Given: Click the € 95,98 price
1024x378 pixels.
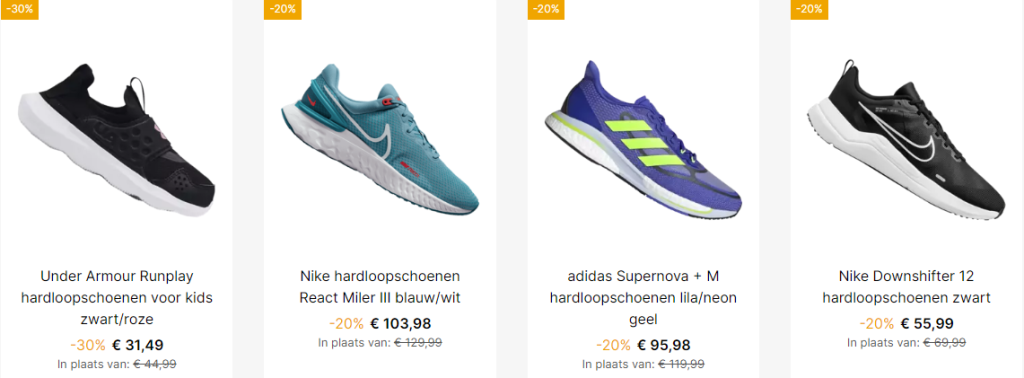Looking at the screenshot, I should (664, 345).
